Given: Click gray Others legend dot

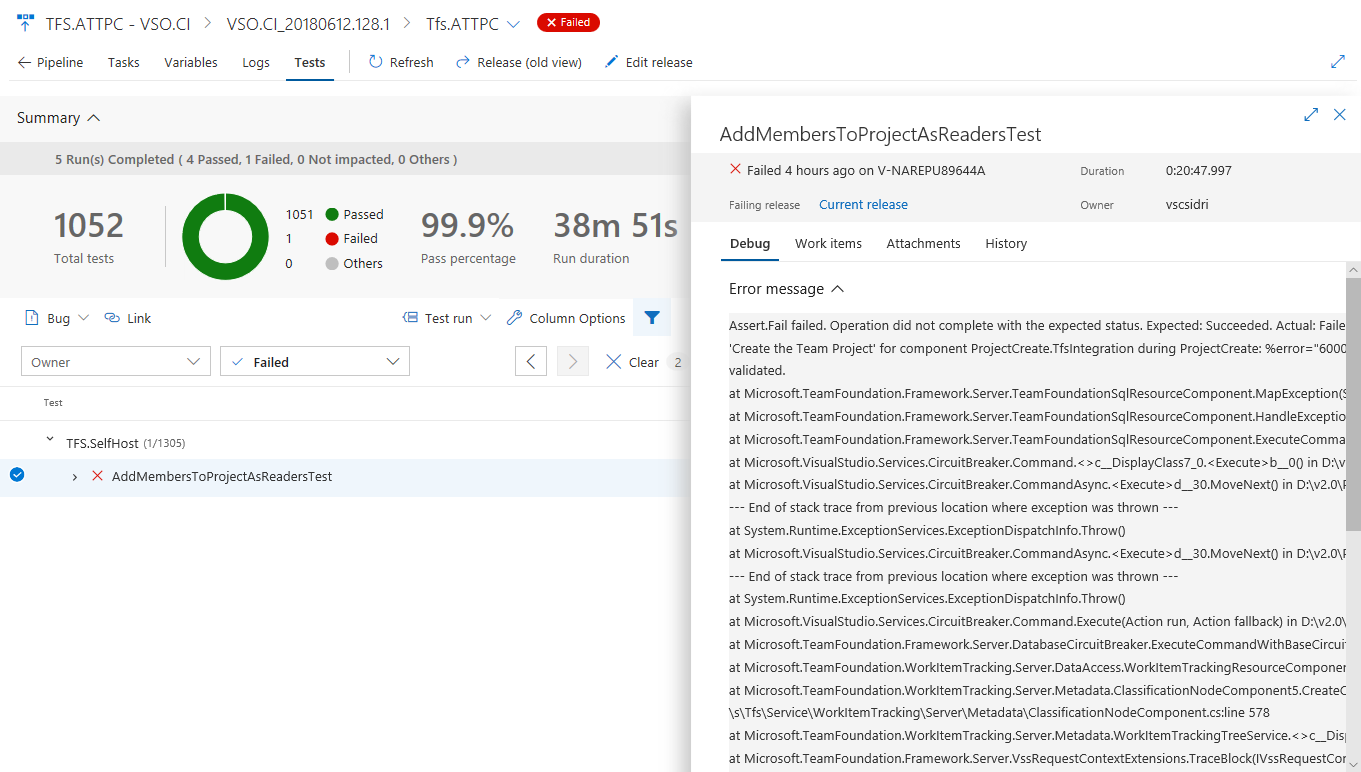Looking at the screenshot, I should 332,263.
